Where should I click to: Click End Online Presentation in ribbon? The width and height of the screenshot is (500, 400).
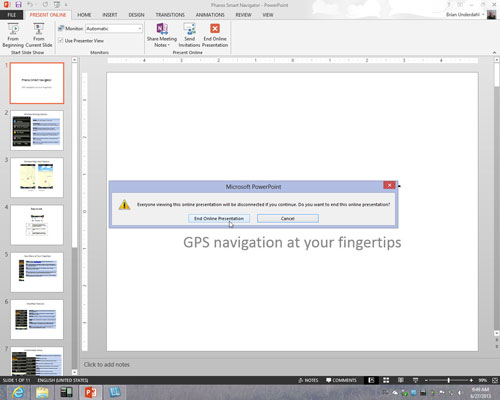coord(215,35)
